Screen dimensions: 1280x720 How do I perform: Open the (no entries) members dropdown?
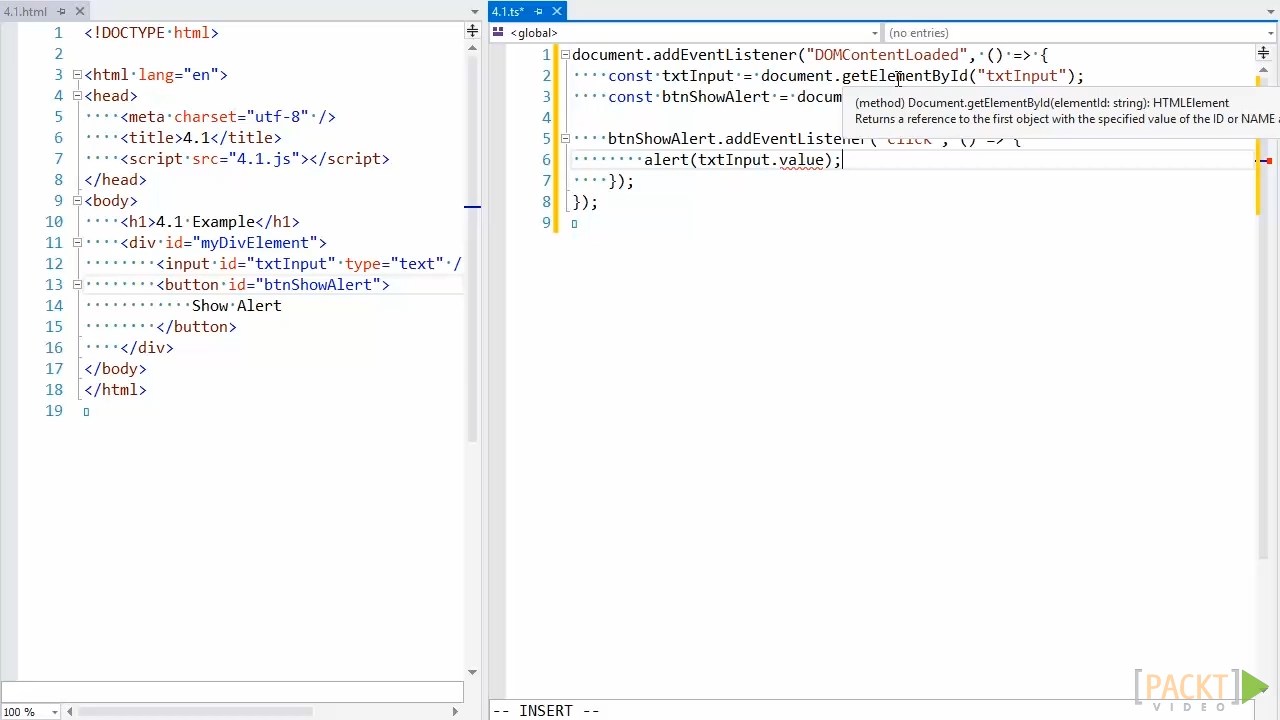click(1082, 33)
